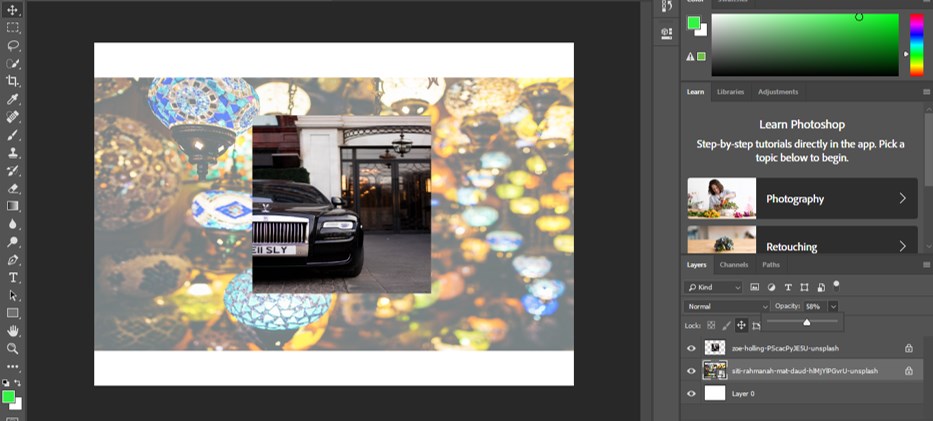The width and height of the screenshot is (933, 421).
Task: Open the Opacity slider dropdown arrow
Action: pos(833,306)
